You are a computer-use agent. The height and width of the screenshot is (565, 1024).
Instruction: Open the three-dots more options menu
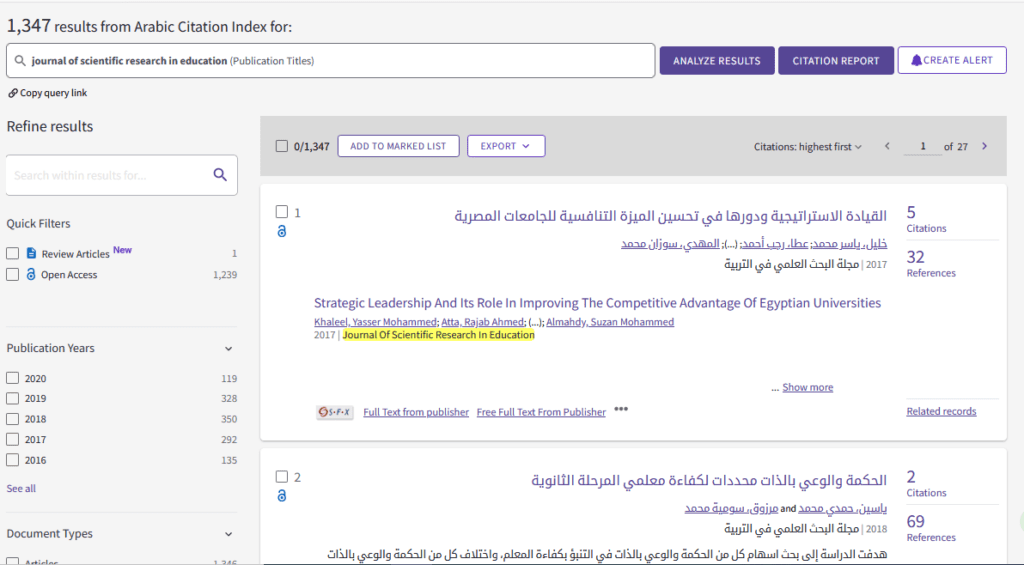point(621,409)
